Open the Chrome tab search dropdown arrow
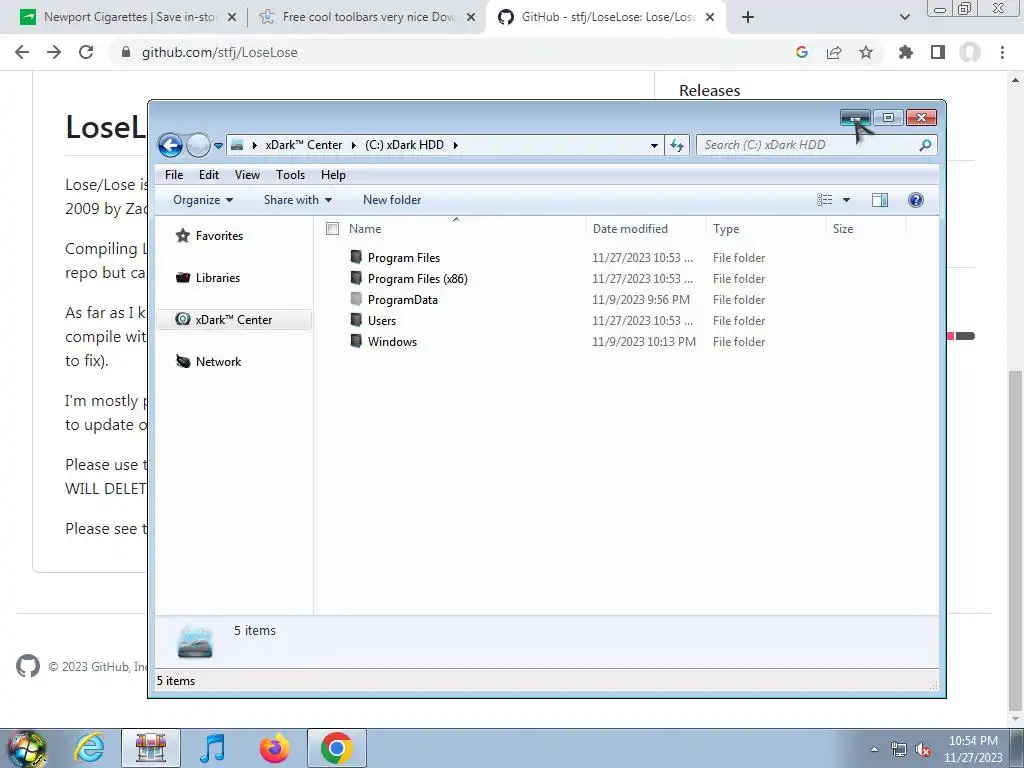The width and height of the screenshot is (1024, 768). (904, 18)
